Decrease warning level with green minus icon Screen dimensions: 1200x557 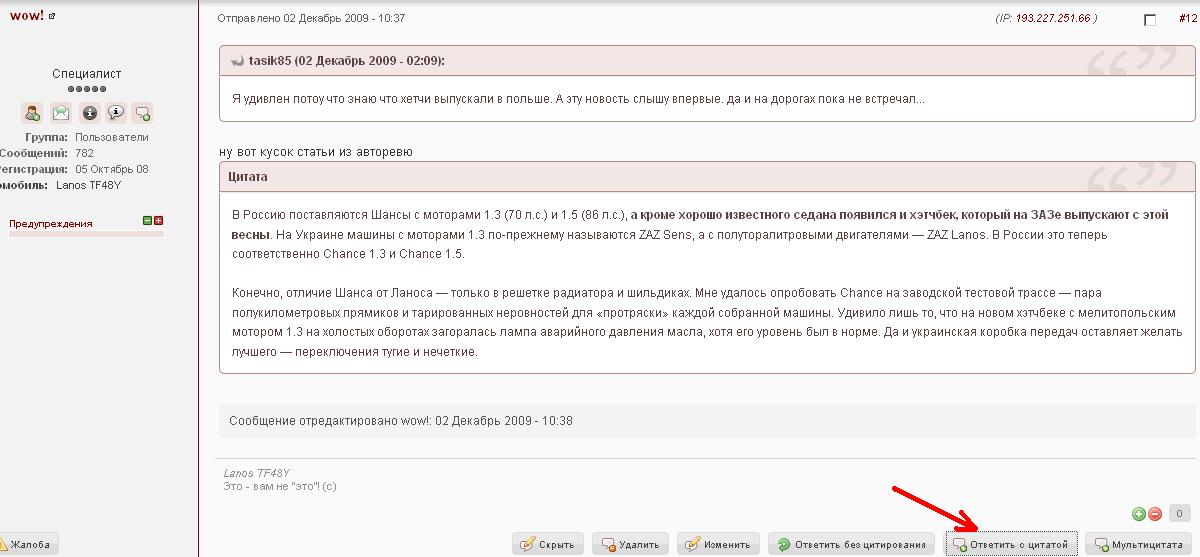[147, 221]
